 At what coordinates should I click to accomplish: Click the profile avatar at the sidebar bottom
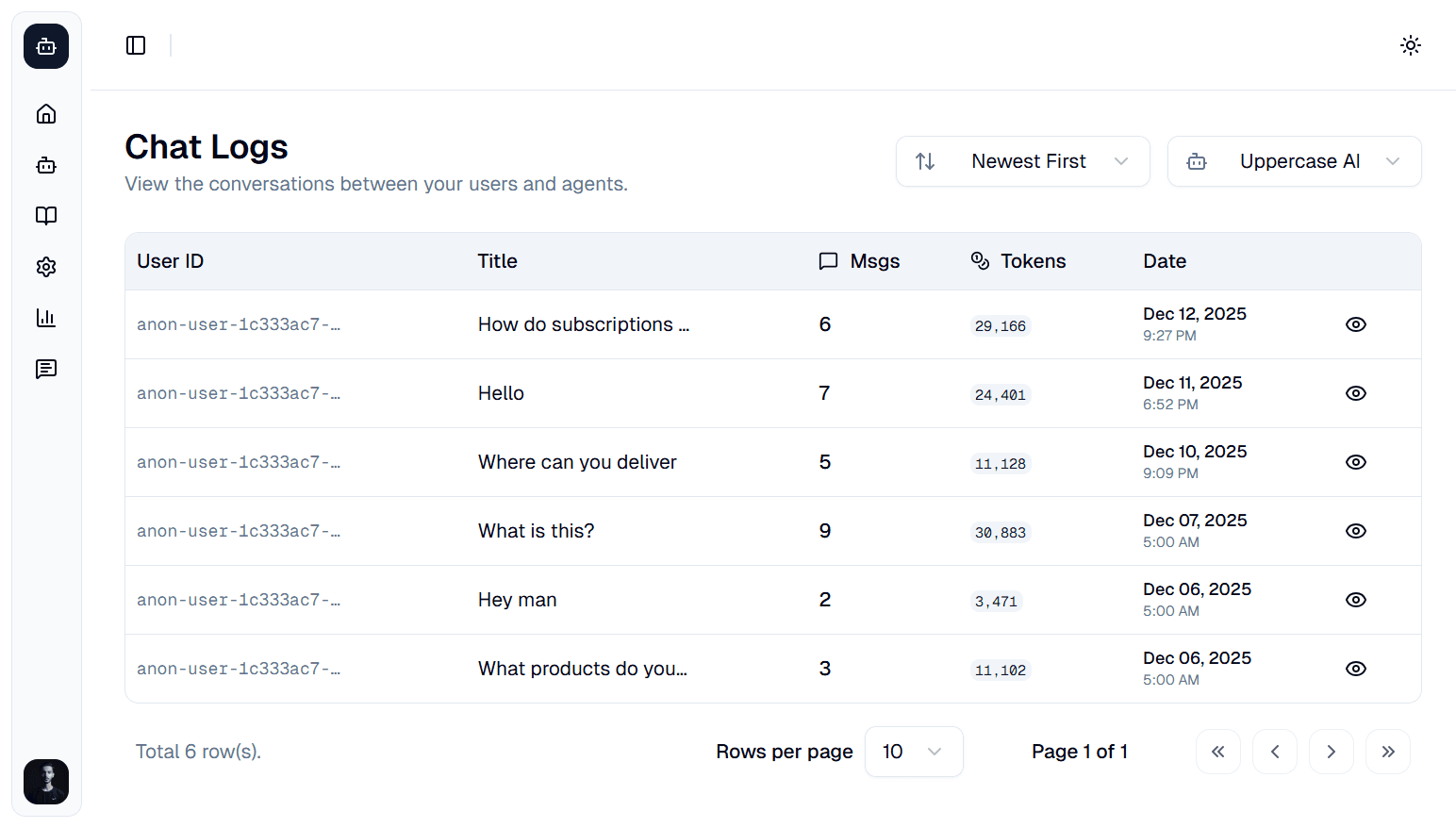[45, 782]
